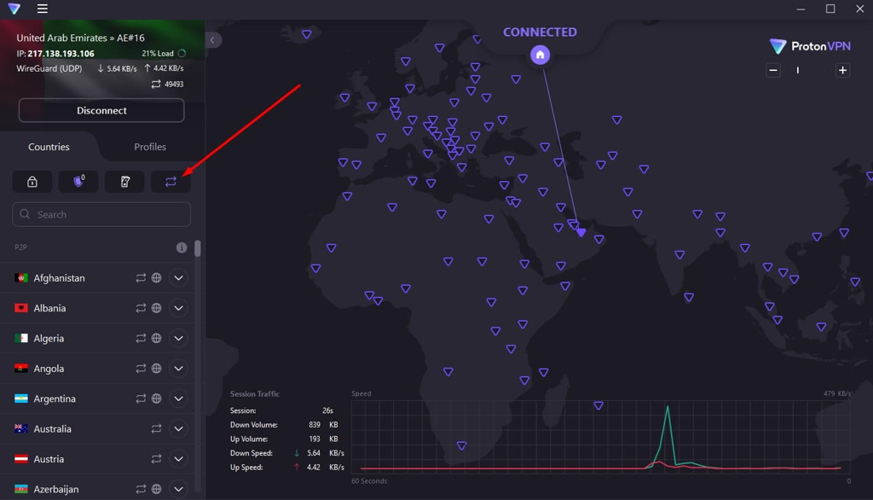Toggle Port Forwarding quick setting
873x500 pixels.
click(x=171, y=182)
